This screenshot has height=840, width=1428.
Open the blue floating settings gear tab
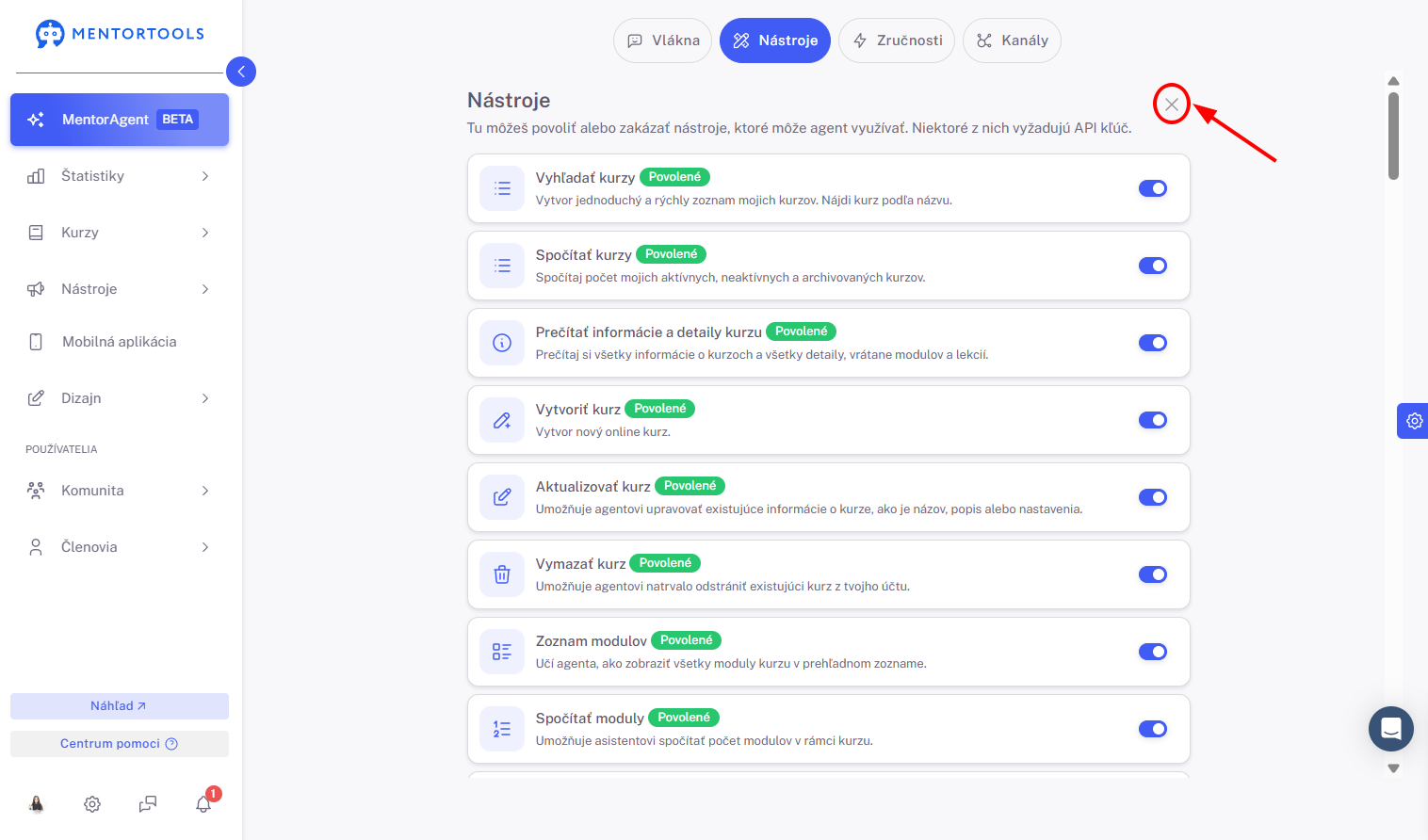pyautogui.click(x=1413, y=421)
